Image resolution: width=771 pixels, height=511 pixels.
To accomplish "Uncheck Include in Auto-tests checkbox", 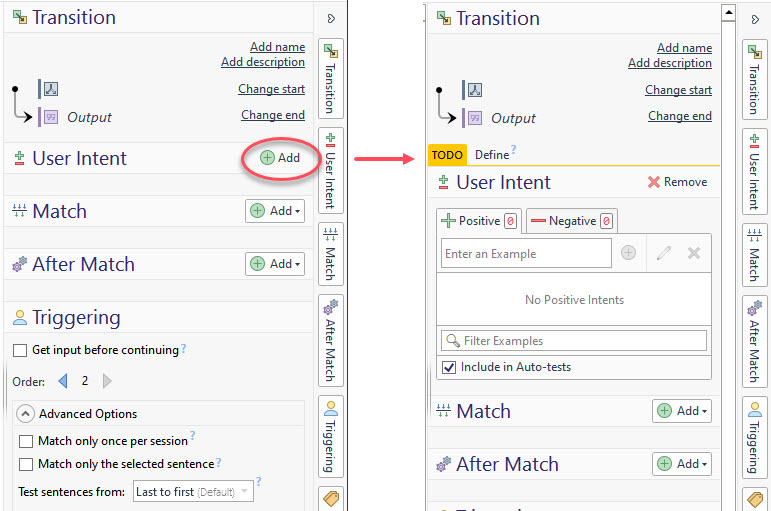I will pos(449,367).
